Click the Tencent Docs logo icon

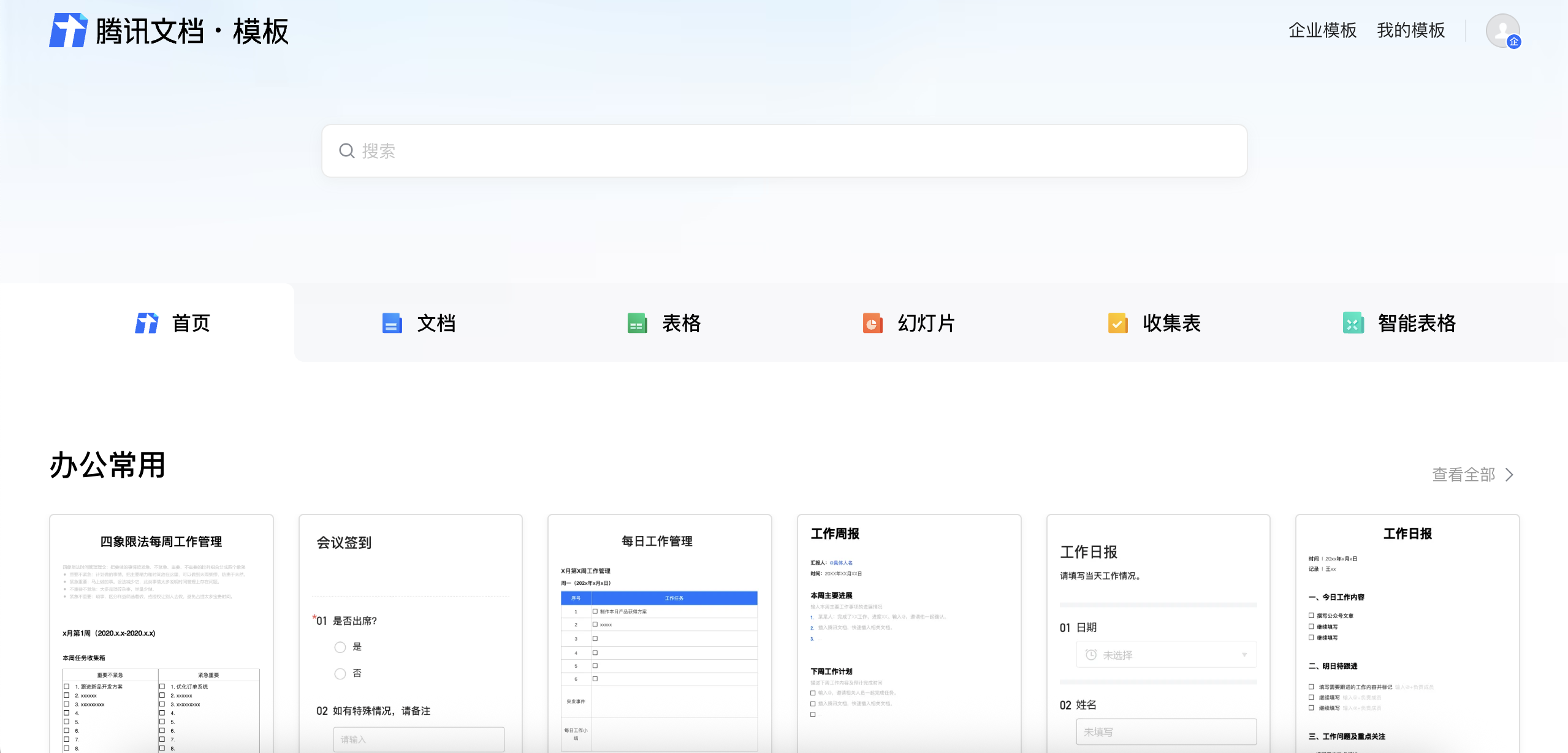pyautogui.click(x=68, y=31)
